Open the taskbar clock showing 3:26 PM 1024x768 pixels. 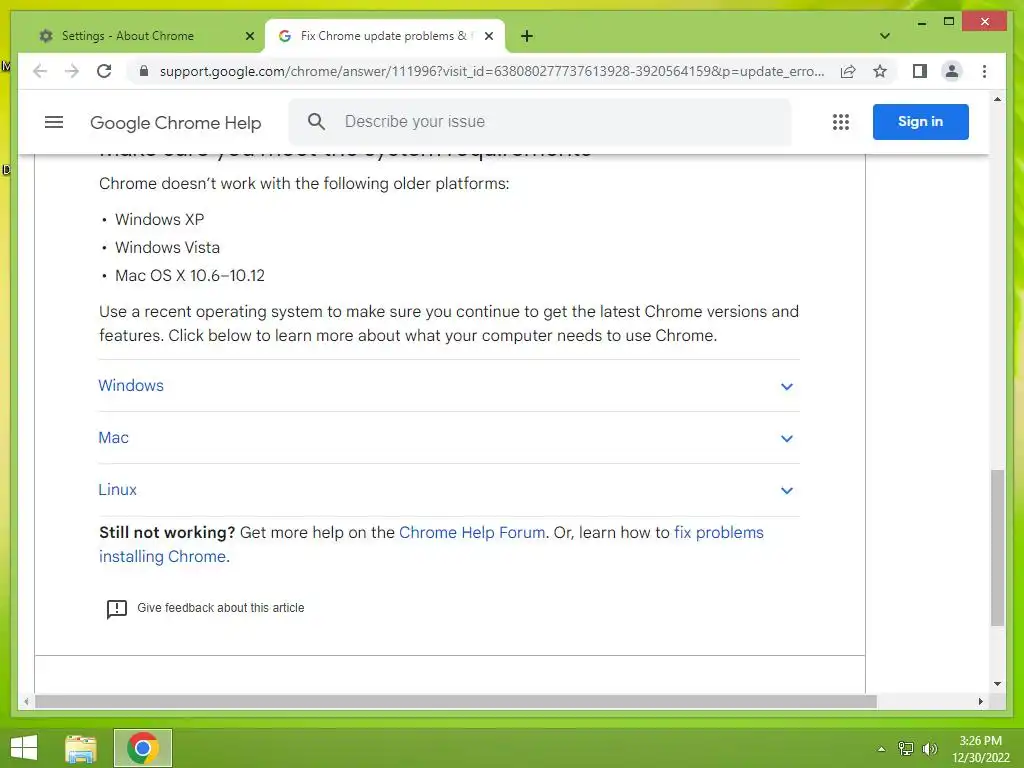(980, 749)
